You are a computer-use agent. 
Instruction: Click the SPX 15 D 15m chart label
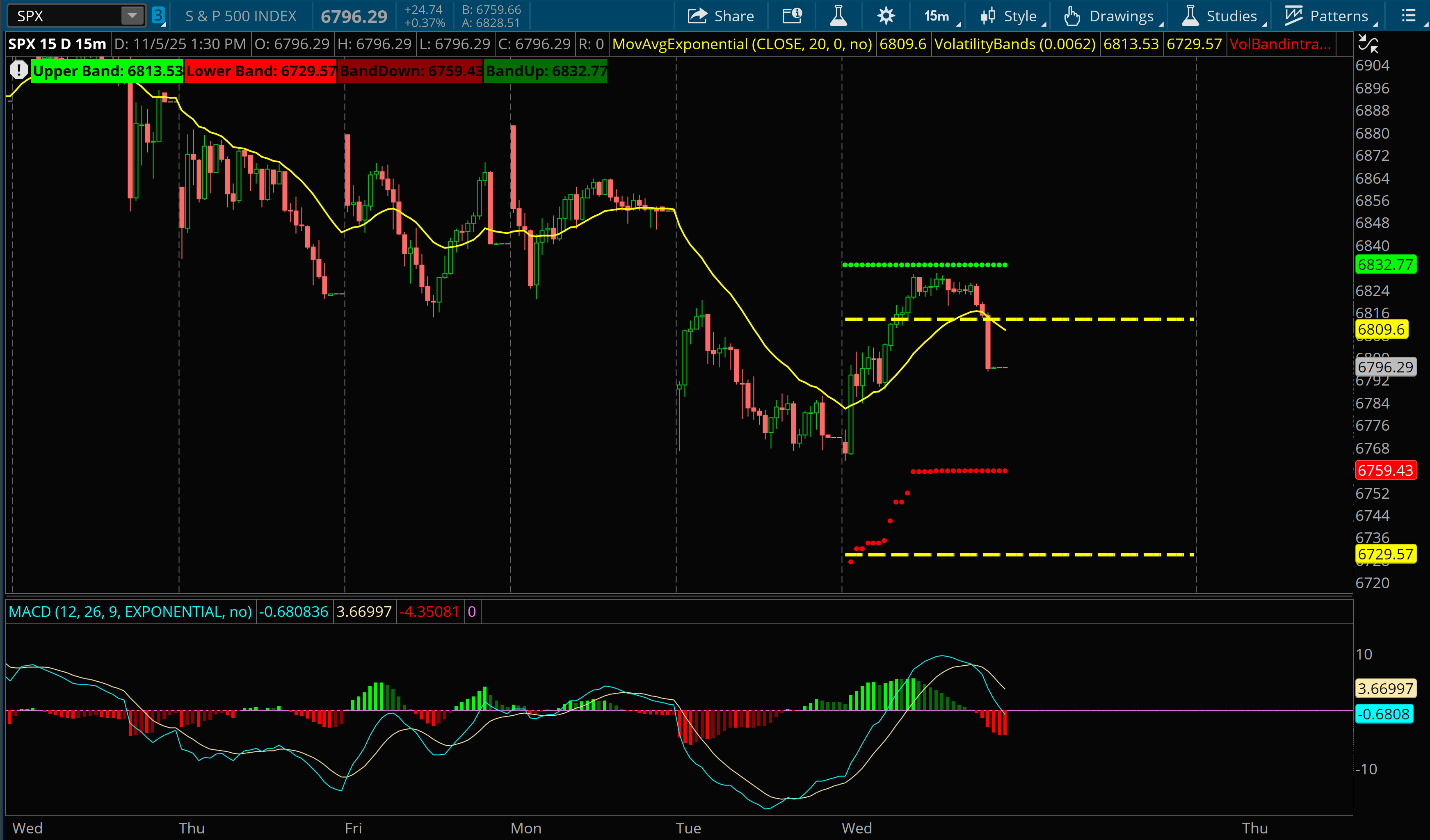tap(57, 44)
